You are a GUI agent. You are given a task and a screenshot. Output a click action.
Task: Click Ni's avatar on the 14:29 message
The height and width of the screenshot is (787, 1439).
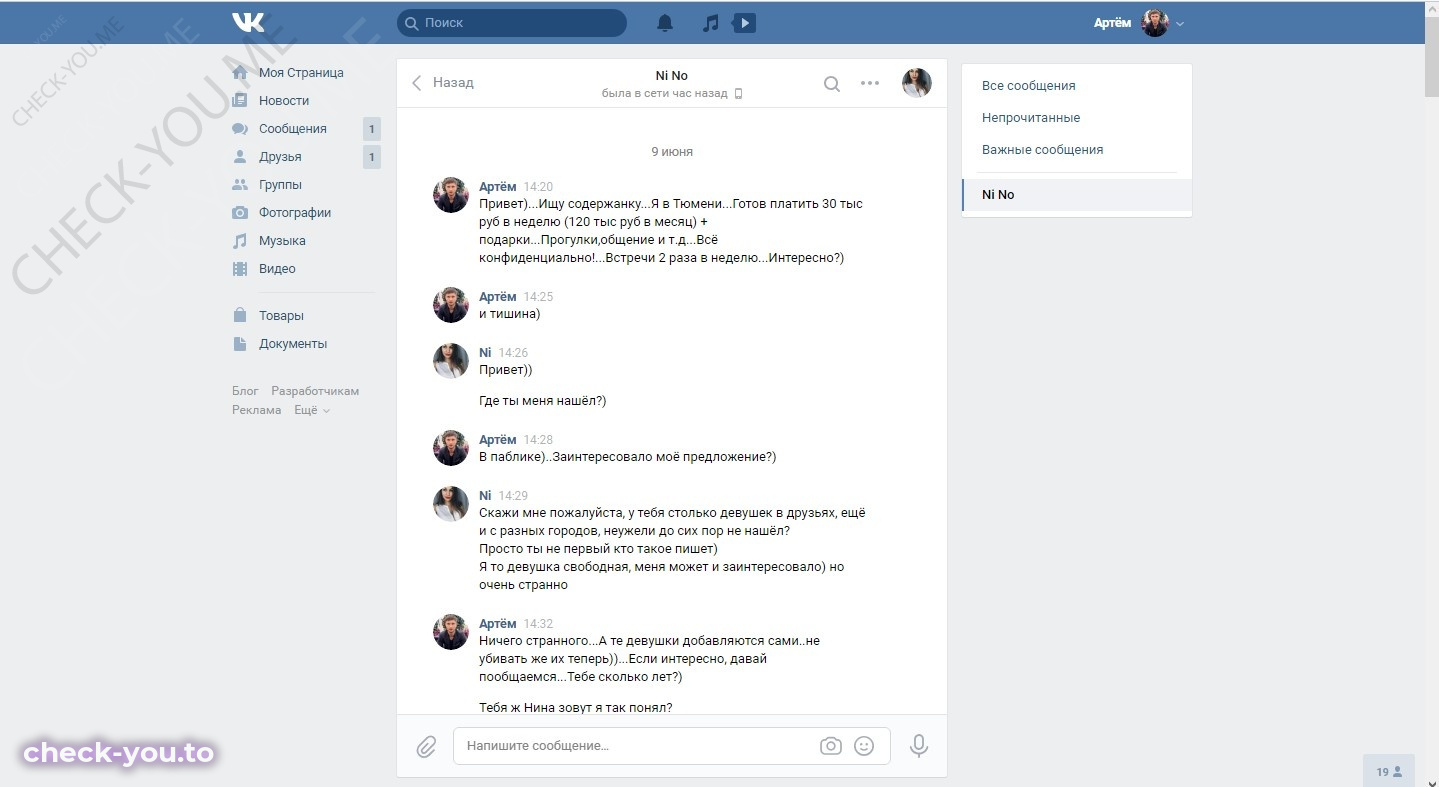(x=451, y=504)
